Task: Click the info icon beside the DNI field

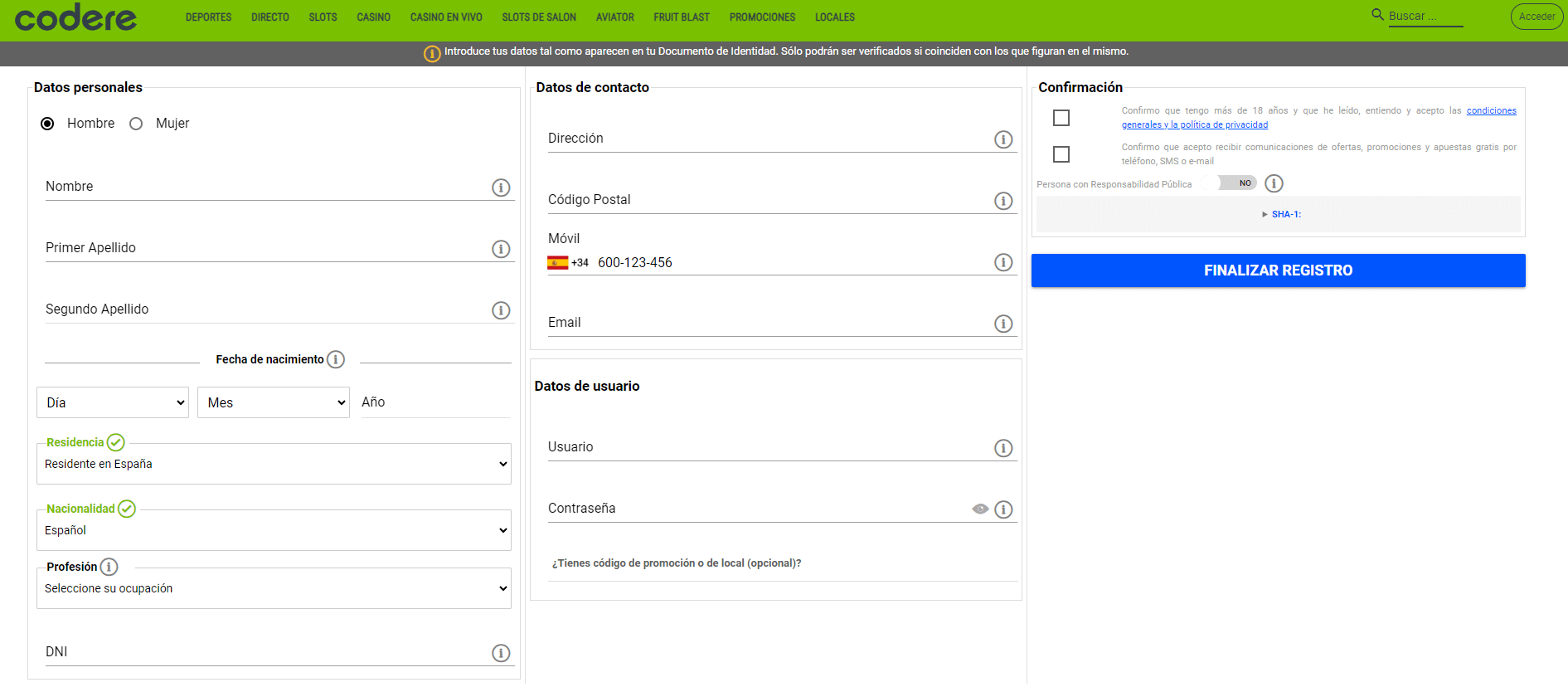Action: click(x=501, y=653)
